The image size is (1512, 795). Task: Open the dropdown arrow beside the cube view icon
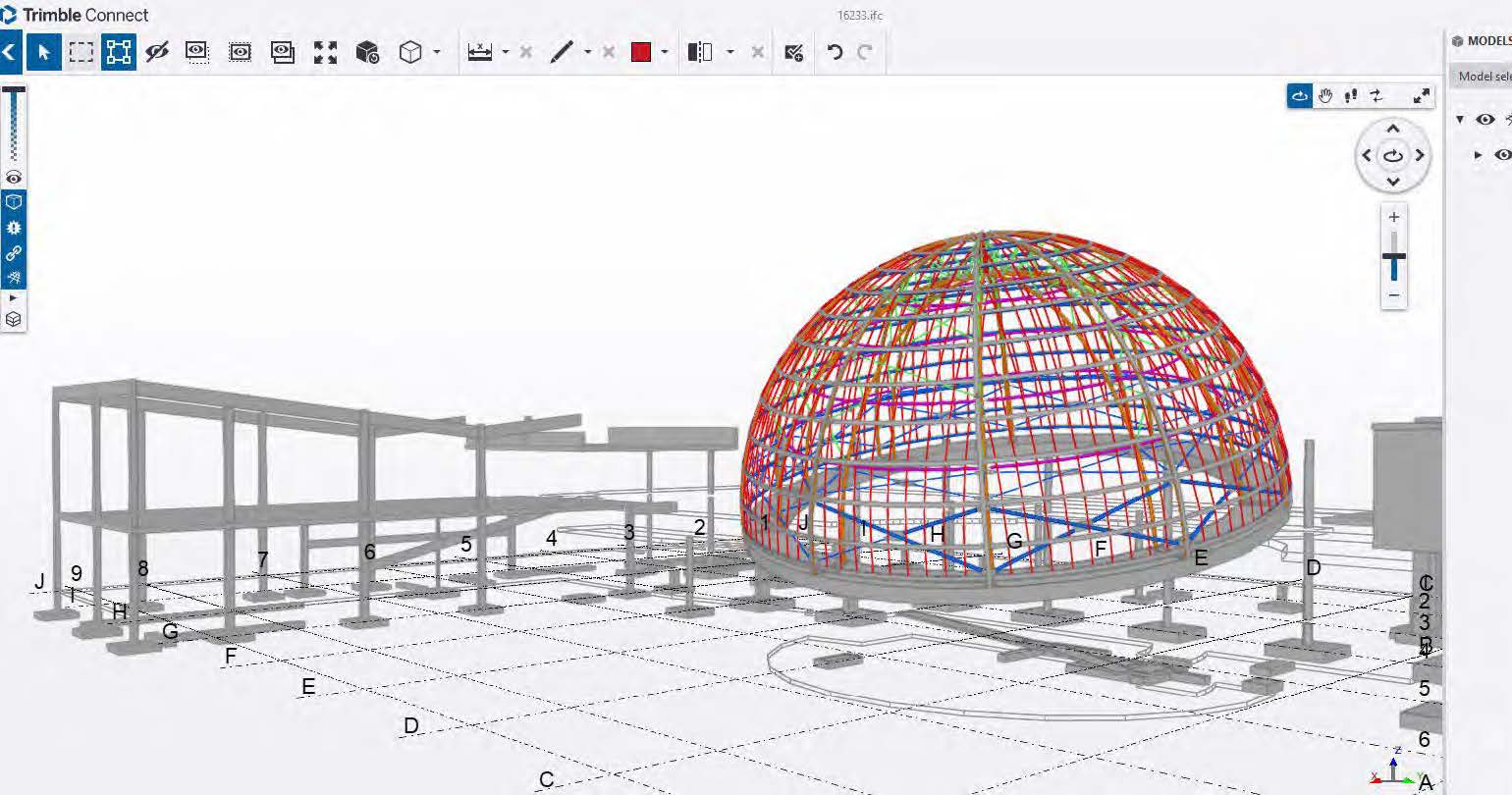437,53
